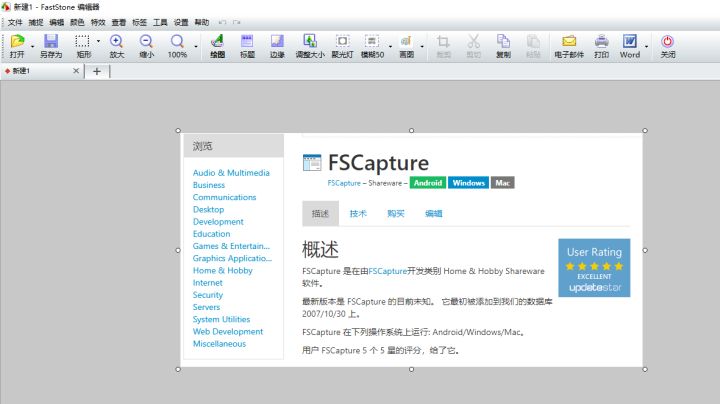Viewport: 720px width, 404px height.
Task: Click the 复制 copy icon
Action: click(503, 41)
